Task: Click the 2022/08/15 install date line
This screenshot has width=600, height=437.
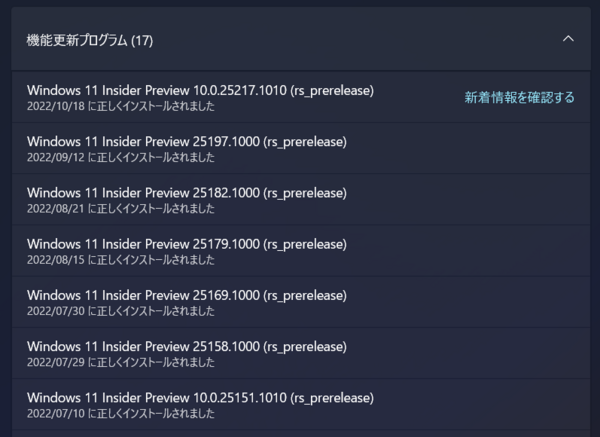Action: 120,260
